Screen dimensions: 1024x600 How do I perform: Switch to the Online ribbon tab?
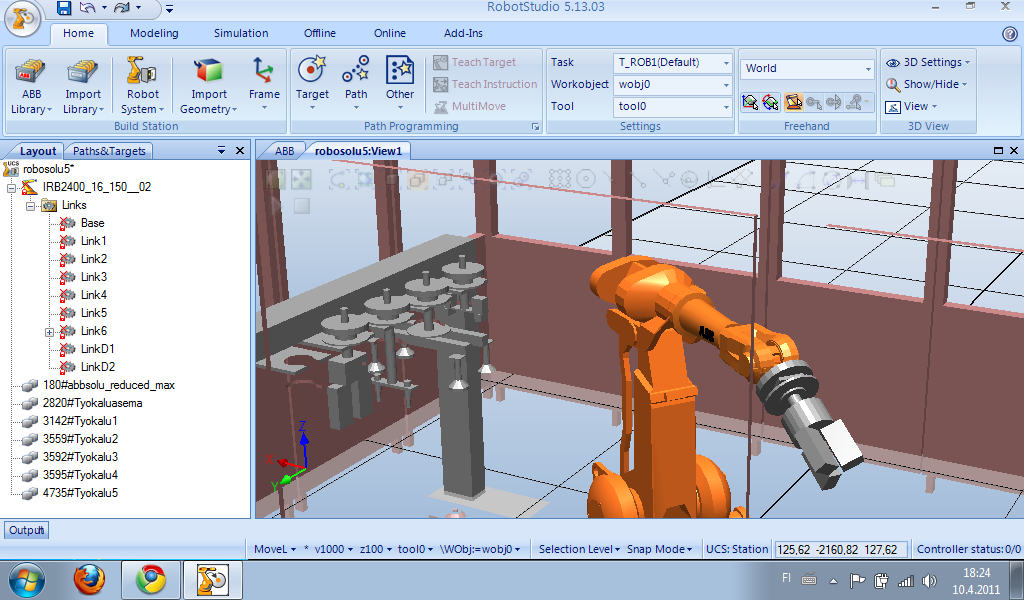390,33
